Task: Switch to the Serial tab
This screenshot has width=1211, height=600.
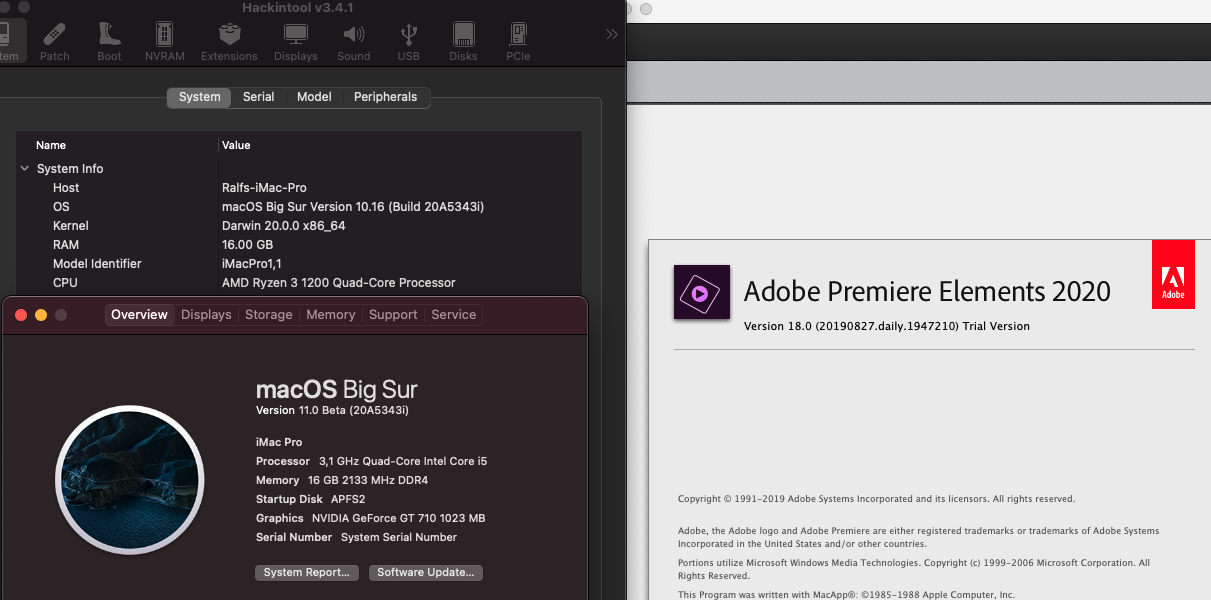Action: coord(258,97)
